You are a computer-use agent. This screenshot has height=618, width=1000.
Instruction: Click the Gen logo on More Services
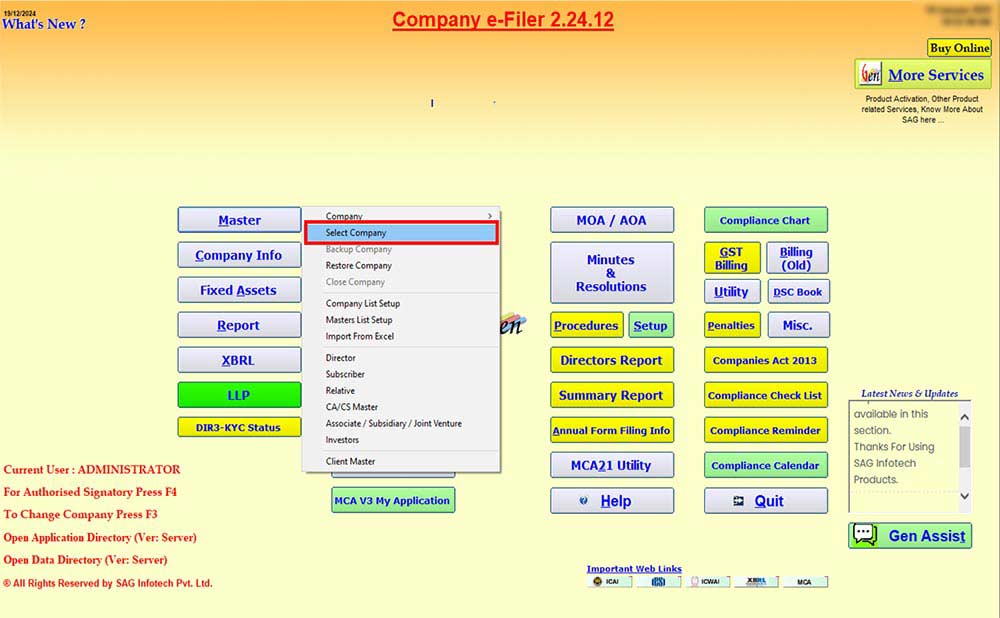(871, 75)
